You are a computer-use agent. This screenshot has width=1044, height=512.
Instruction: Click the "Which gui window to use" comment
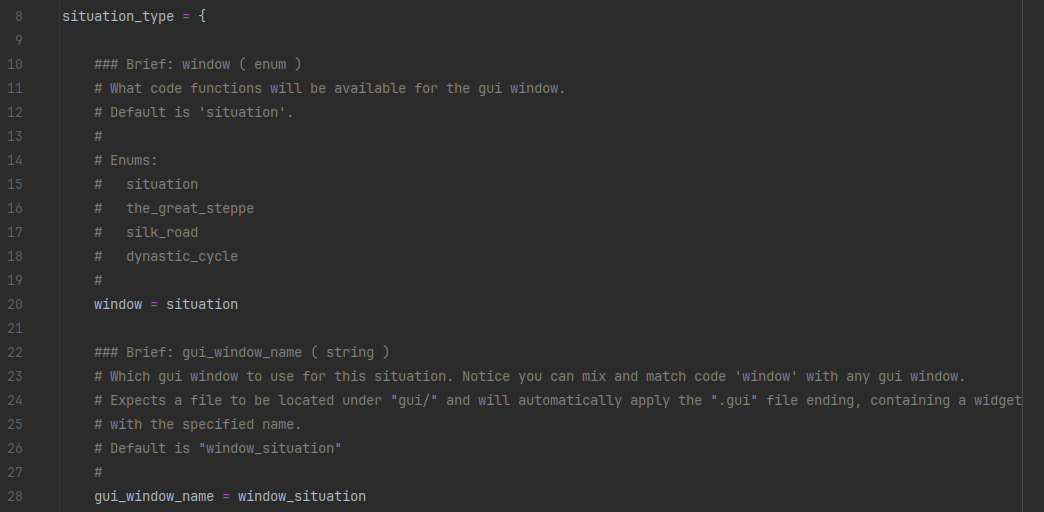coord(530,377)
